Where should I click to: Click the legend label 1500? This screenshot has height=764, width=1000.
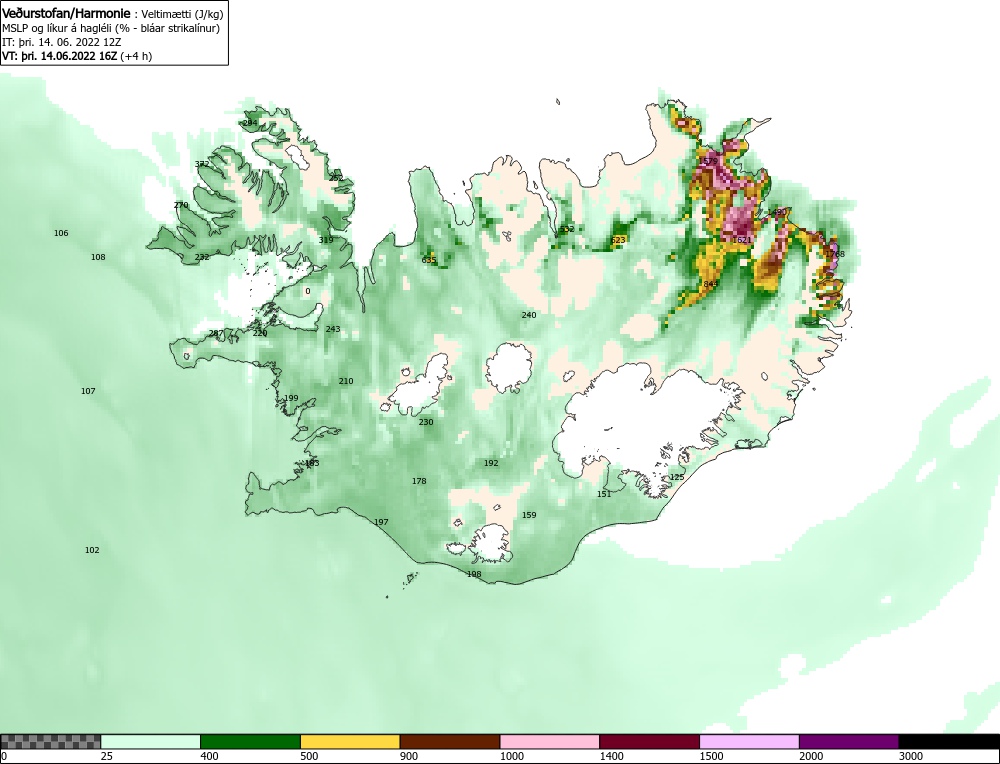click(711, 756)
